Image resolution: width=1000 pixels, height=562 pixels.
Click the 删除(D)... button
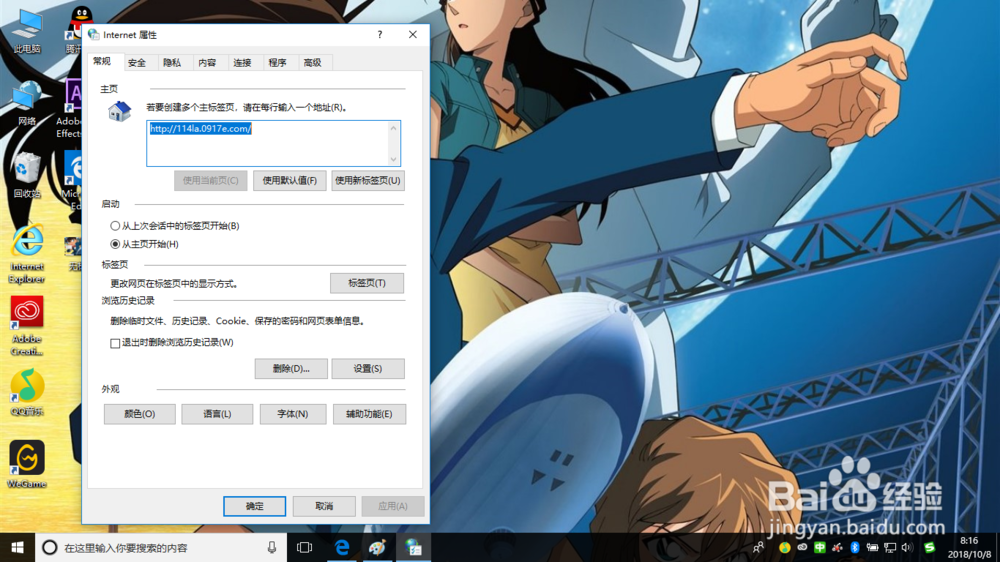tap(291, 369)
